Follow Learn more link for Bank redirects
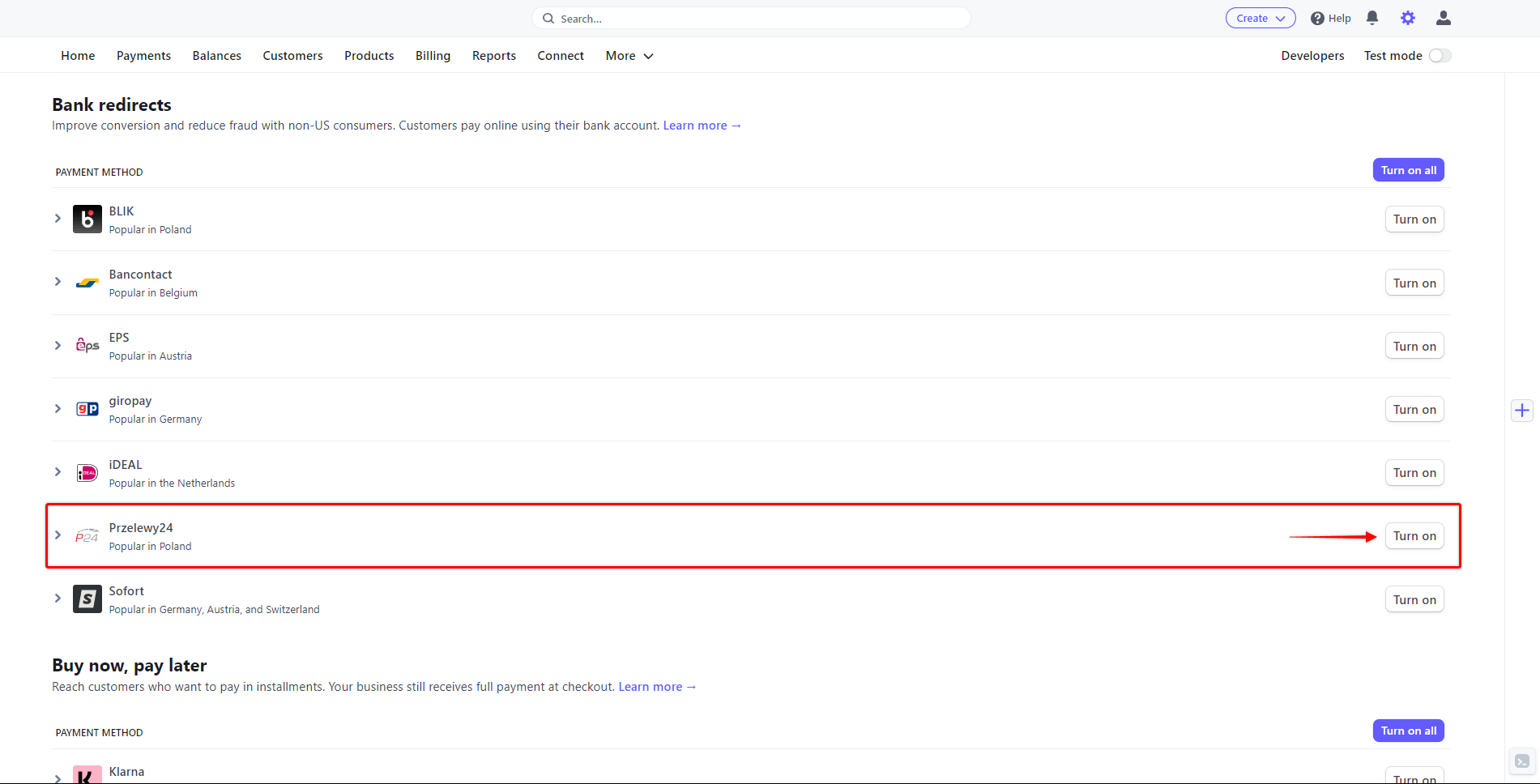1540x784 pixels. (702, 126)
